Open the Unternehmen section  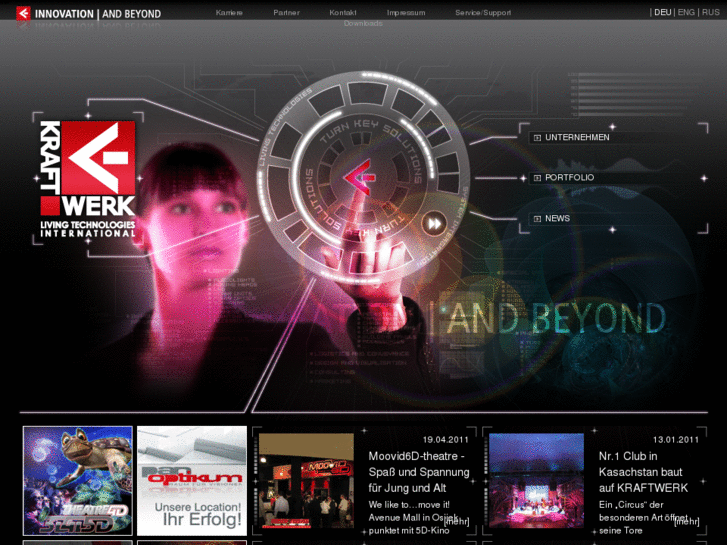tap(577, 138)
